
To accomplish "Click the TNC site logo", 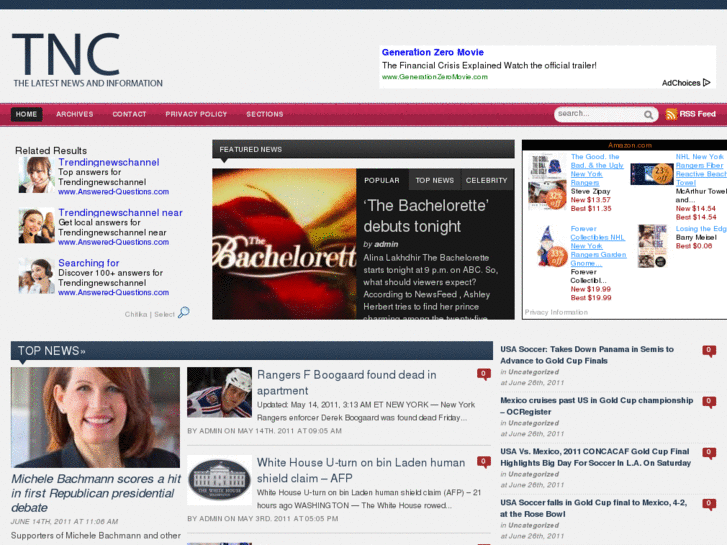I will tap(87, 59).
